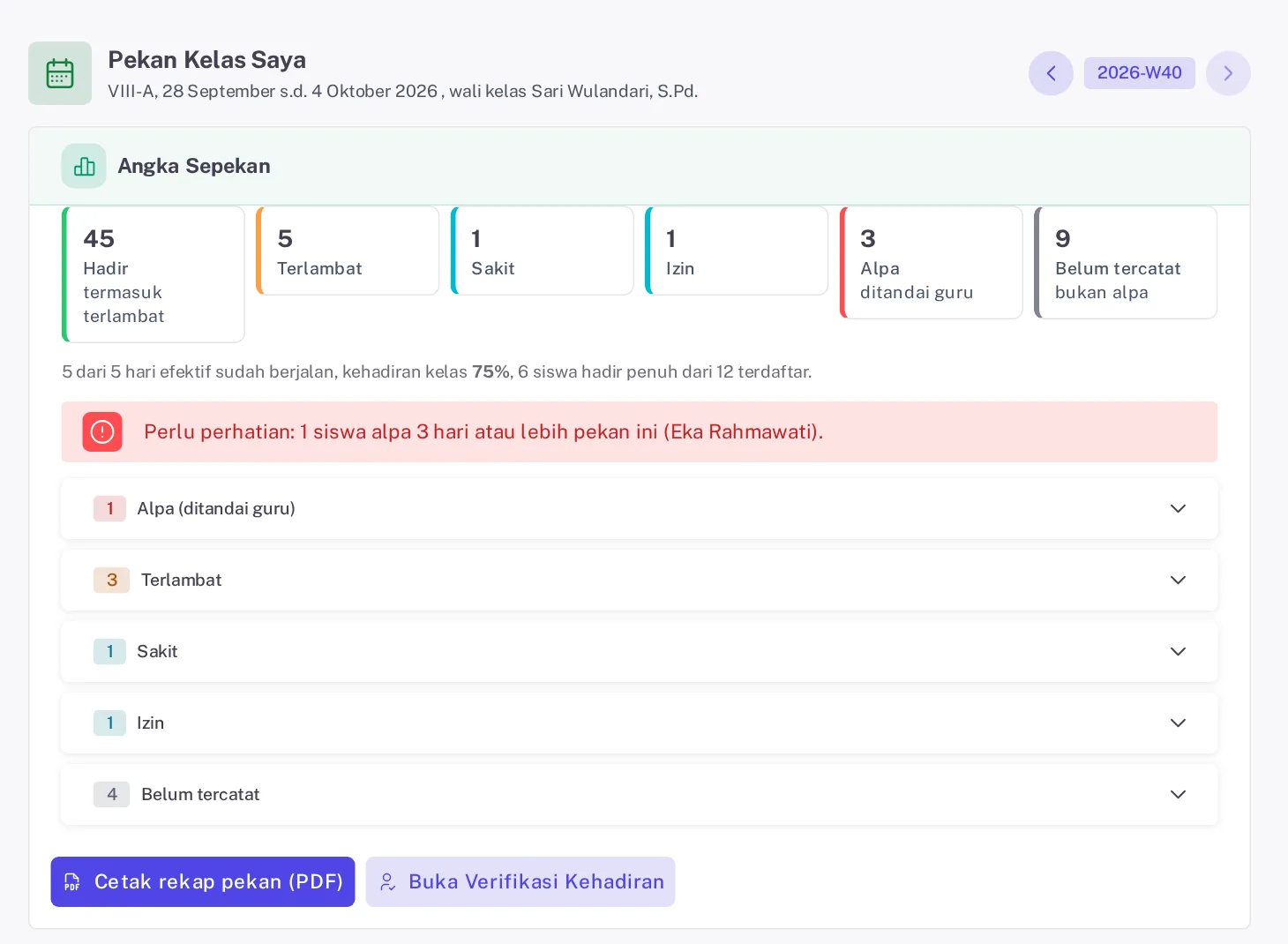1288x944 pixels.
Task: Click the class subtitle starting with VIII-A
Action: tap(403, 91)
